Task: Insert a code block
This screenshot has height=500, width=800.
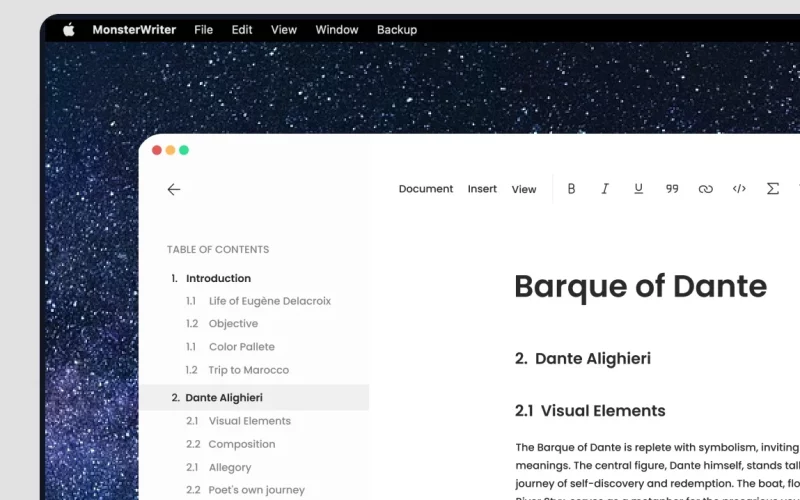Action: tap(739, 189)
